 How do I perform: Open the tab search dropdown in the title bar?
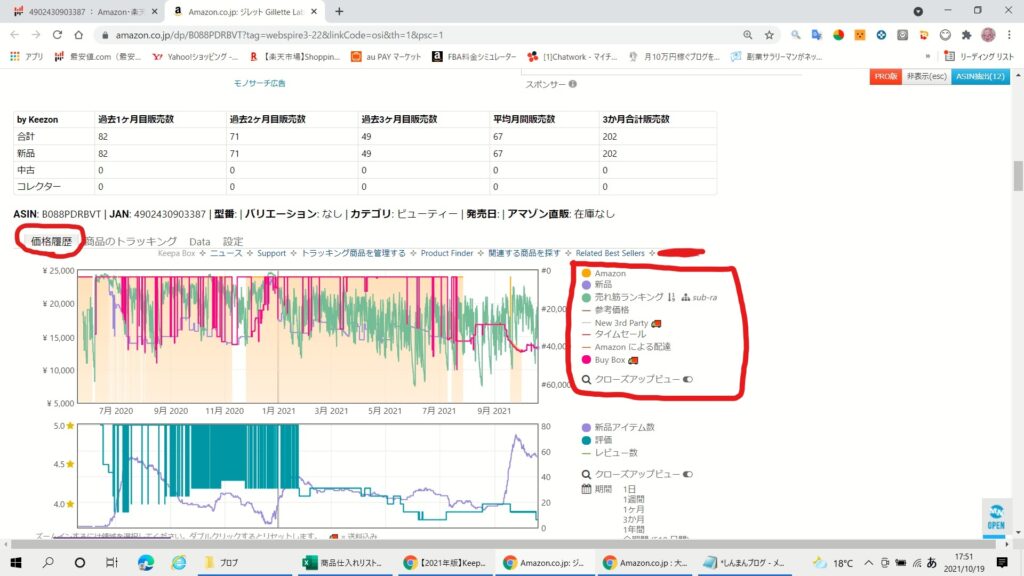coord(918,11)
